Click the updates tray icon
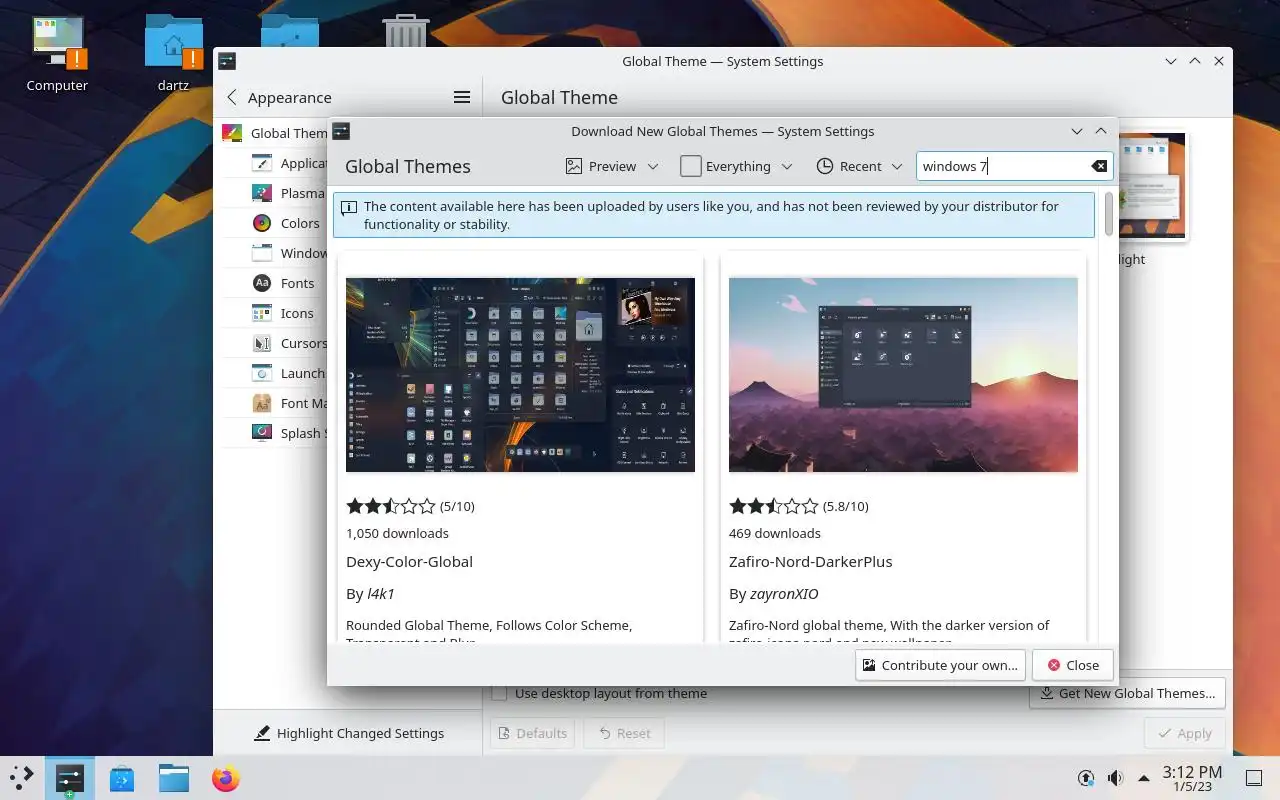This screenshot has width=1280, height=800. (x=1086, y=778)
